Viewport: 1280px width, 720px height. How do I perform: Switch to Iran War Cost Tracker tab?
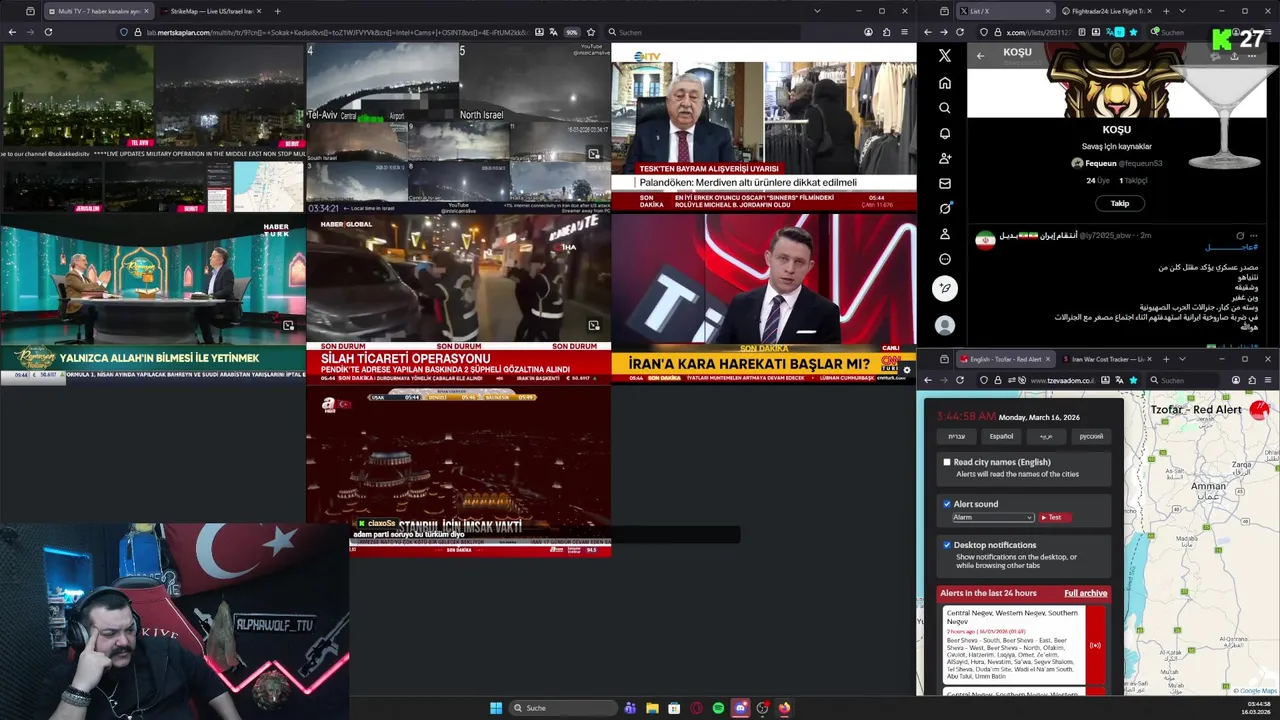click(x=1107, y=359)
